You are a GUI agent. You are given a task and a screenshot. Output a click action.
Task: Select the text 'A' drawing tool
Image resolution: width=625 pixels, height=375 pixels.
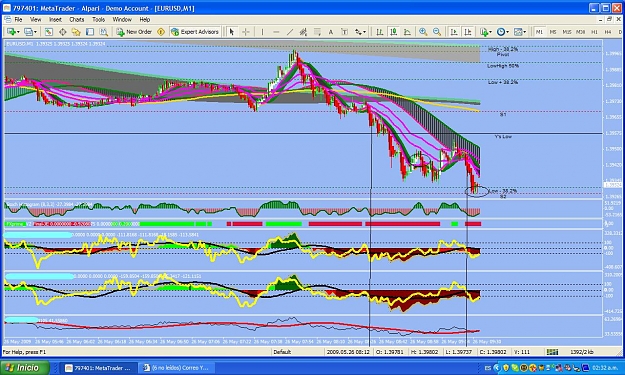pos(330,32)
